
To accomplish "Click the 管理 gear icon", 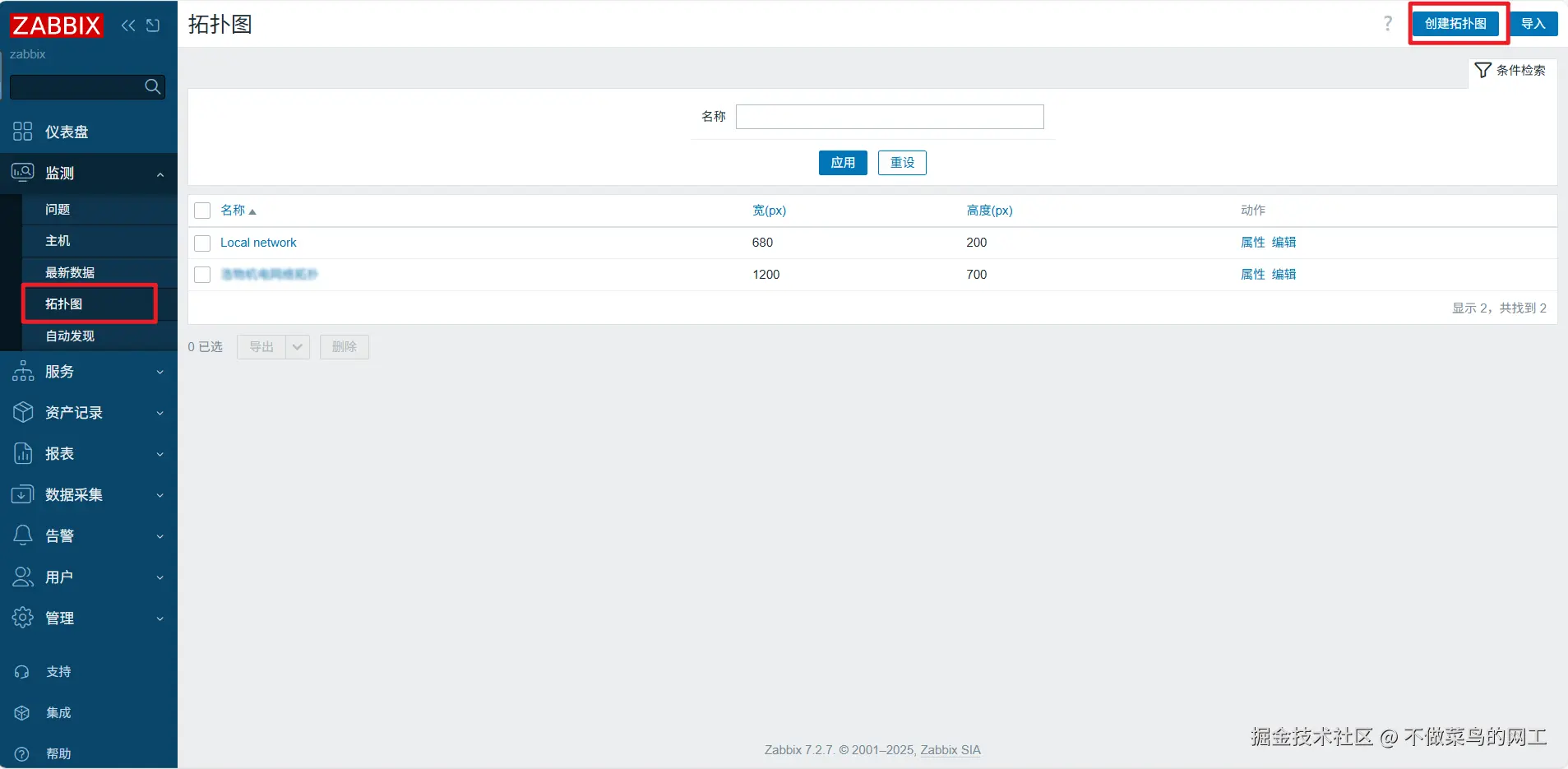I will (23, 618).
